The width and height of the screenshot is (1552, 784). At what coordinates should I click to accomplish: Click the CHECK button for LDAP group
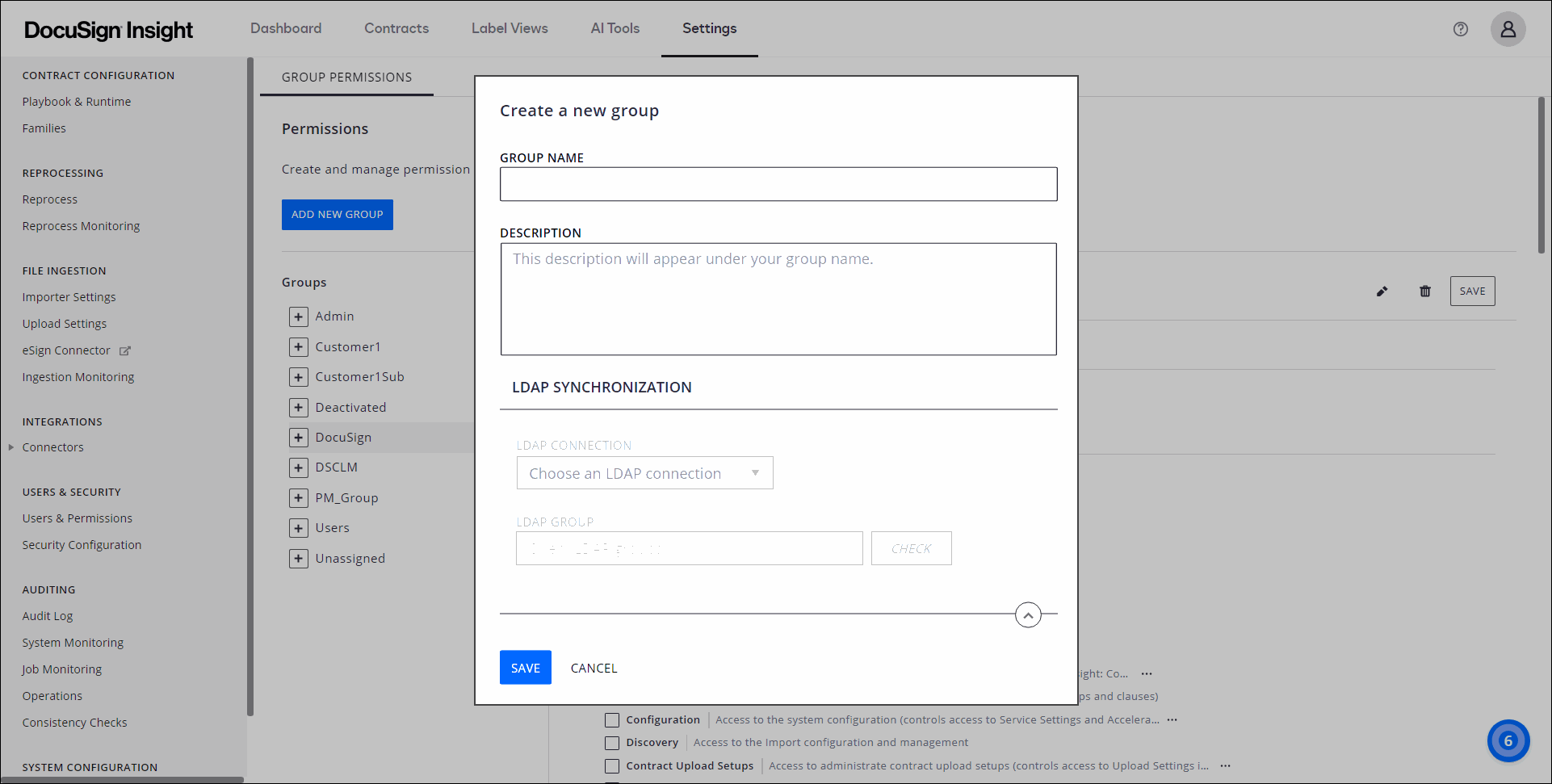tap(911, 548)
